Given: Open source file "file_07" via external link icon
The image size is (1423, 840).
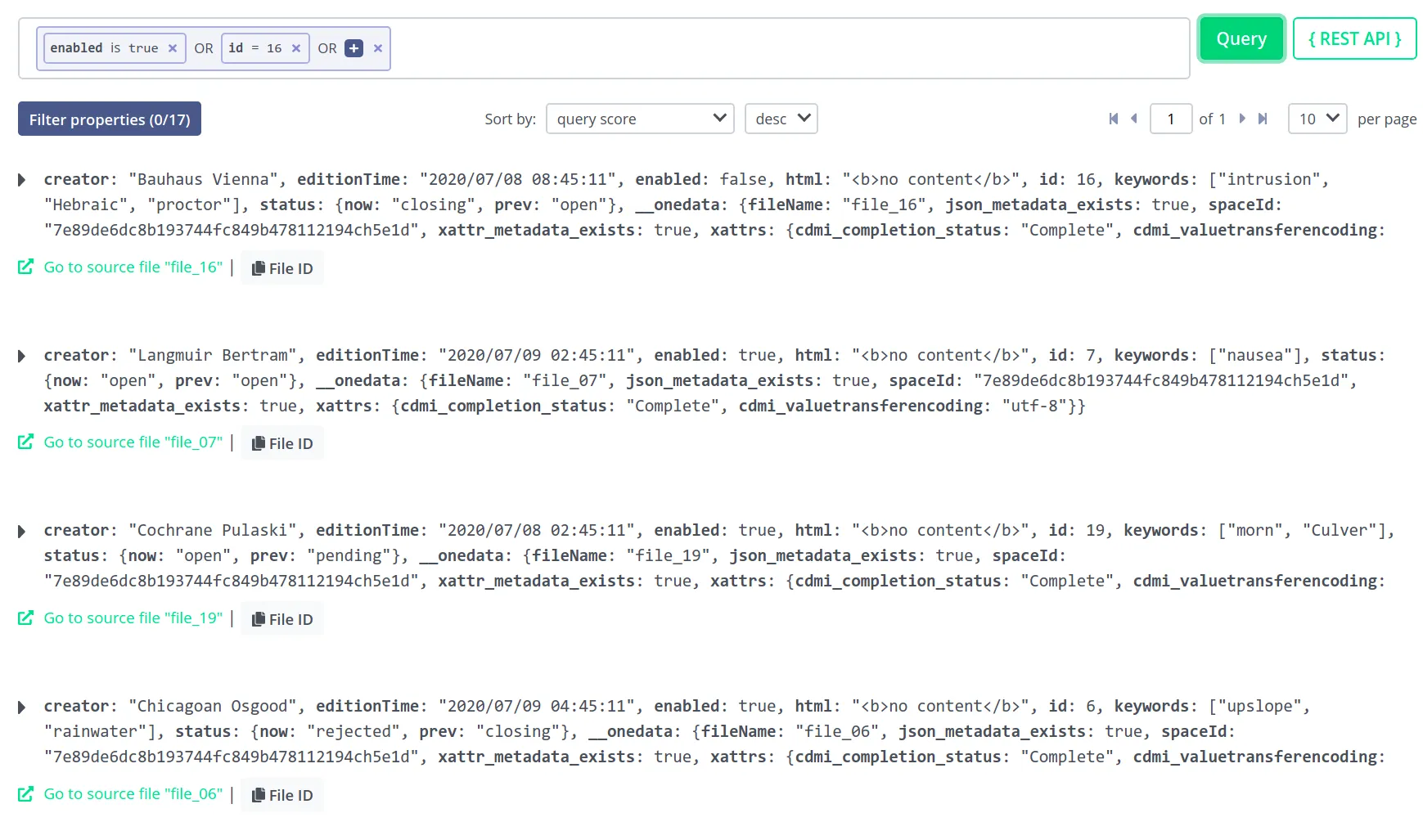Looking at the screenshot, I should coord(25,442).
